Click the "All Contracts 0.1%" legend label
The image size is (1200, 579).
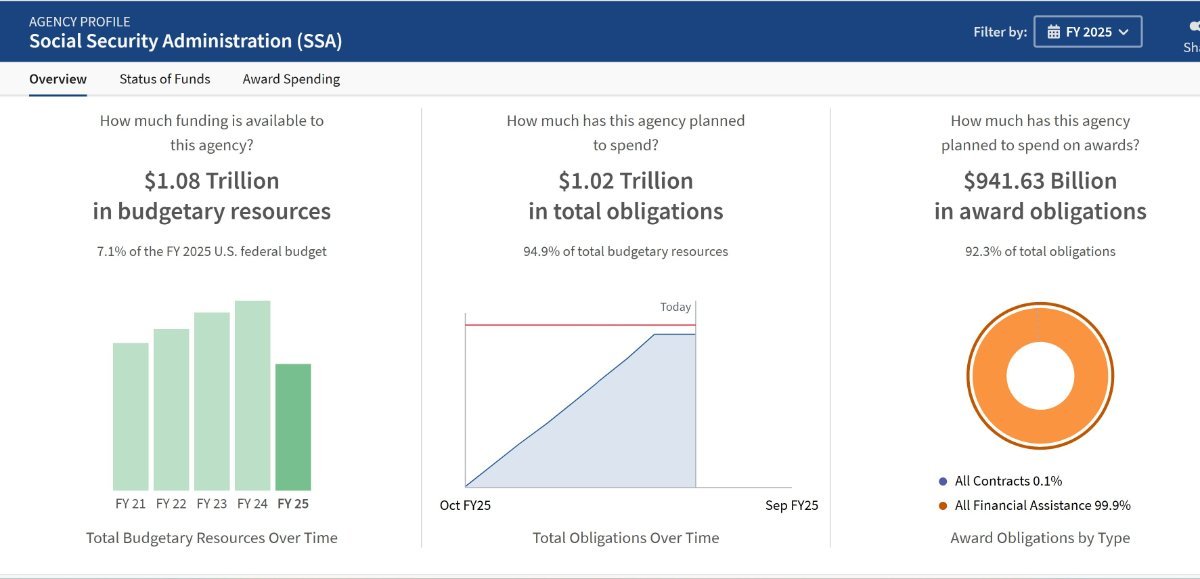[x=1008, y=481]
